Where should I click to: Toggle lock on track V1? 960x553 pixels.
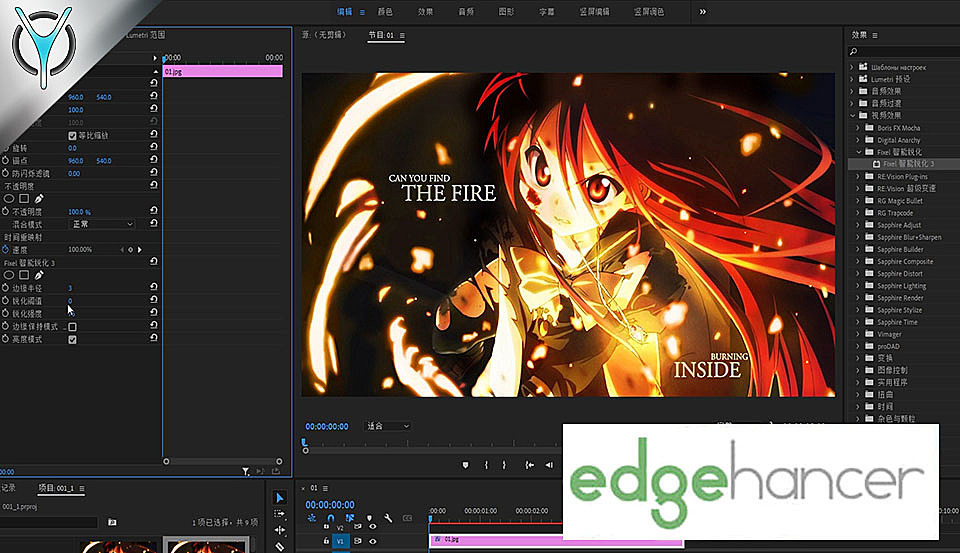(326, 541)
